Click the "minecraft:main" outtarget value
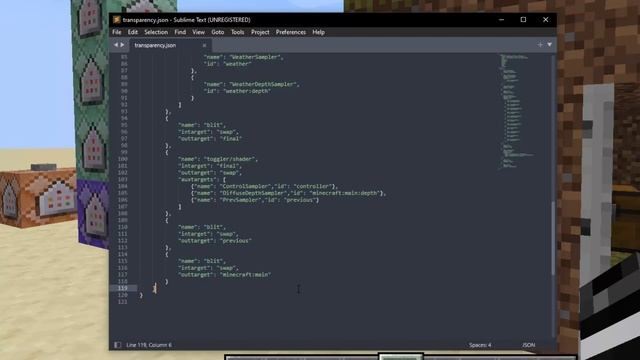Viewport: 640px width, 360px height. (x=245, y=275)
